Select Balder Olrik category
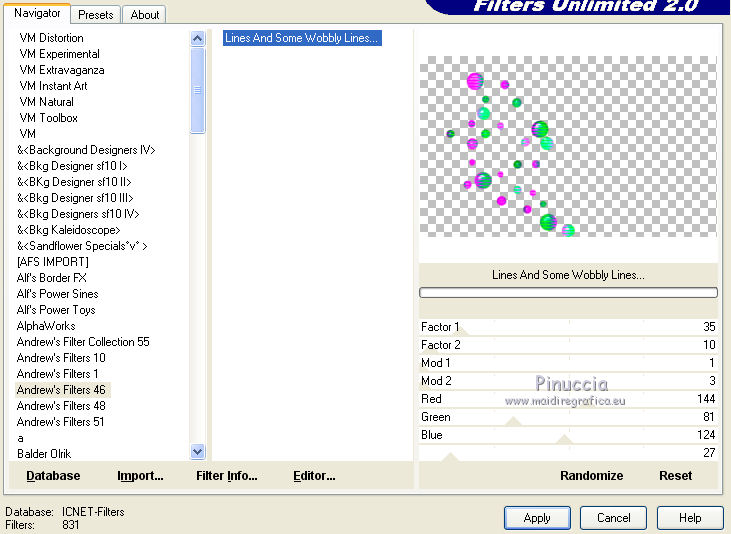The width and height of the screenshot is (731, 534). pyautogui.click(x=44, y=454)
